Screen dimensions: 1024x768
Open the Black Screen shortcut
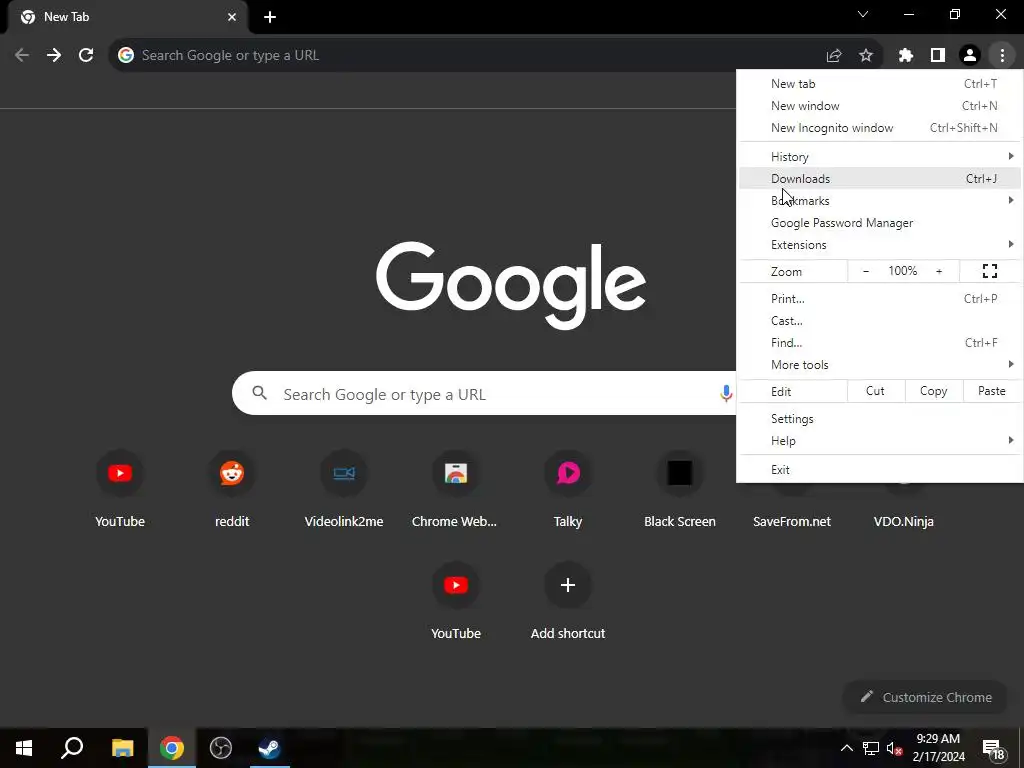pyautogui.click(x=680, y=473)
